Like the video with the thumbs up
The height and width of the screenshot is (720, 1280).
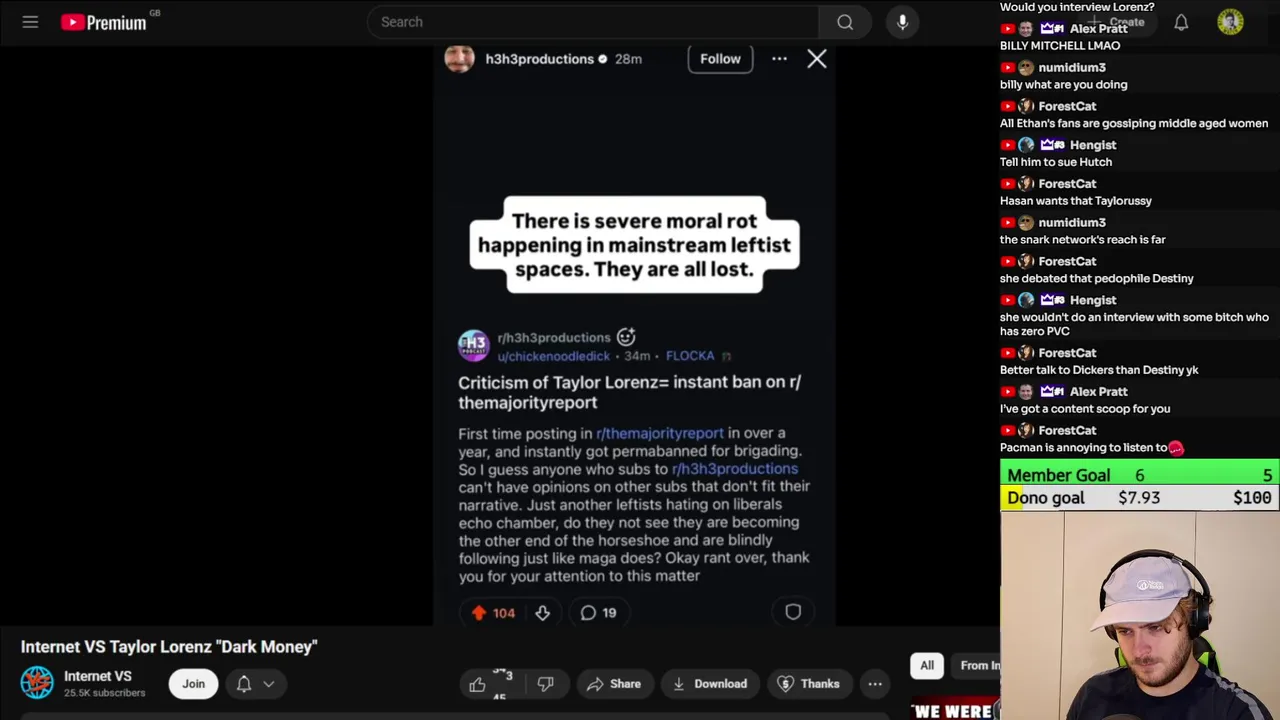tap(478, 684)
